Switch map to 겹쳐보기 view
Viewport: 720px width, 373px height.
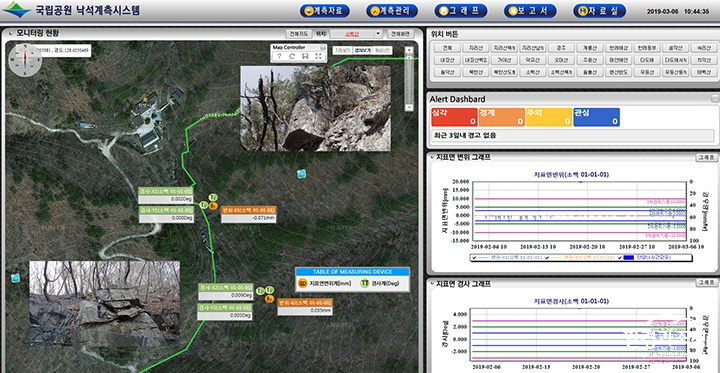point(362,51)
